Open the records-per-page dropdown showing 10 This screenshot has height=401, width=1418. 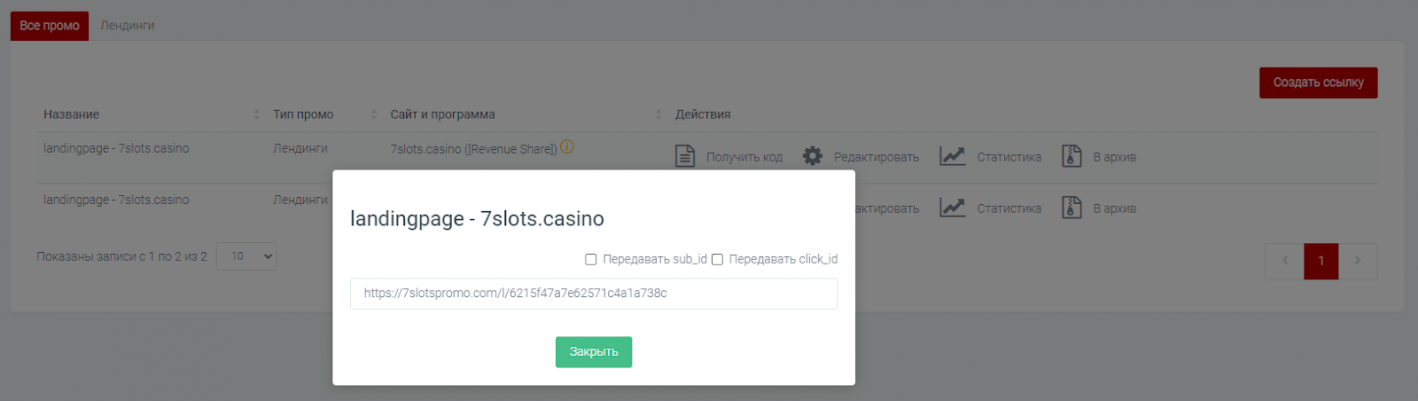[246, 256]
